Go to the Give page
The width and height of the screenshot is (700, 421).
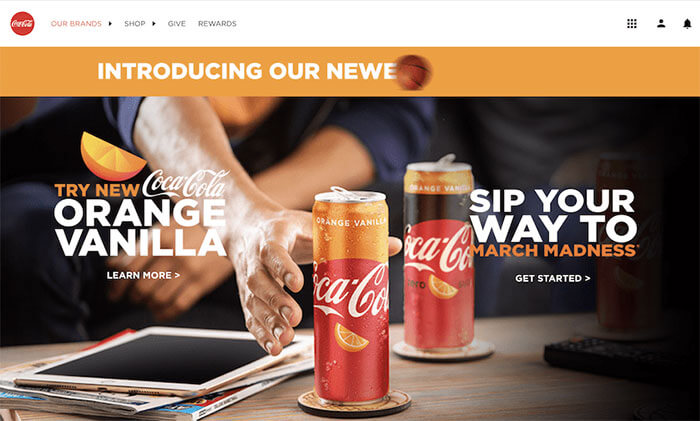point(176,24)
